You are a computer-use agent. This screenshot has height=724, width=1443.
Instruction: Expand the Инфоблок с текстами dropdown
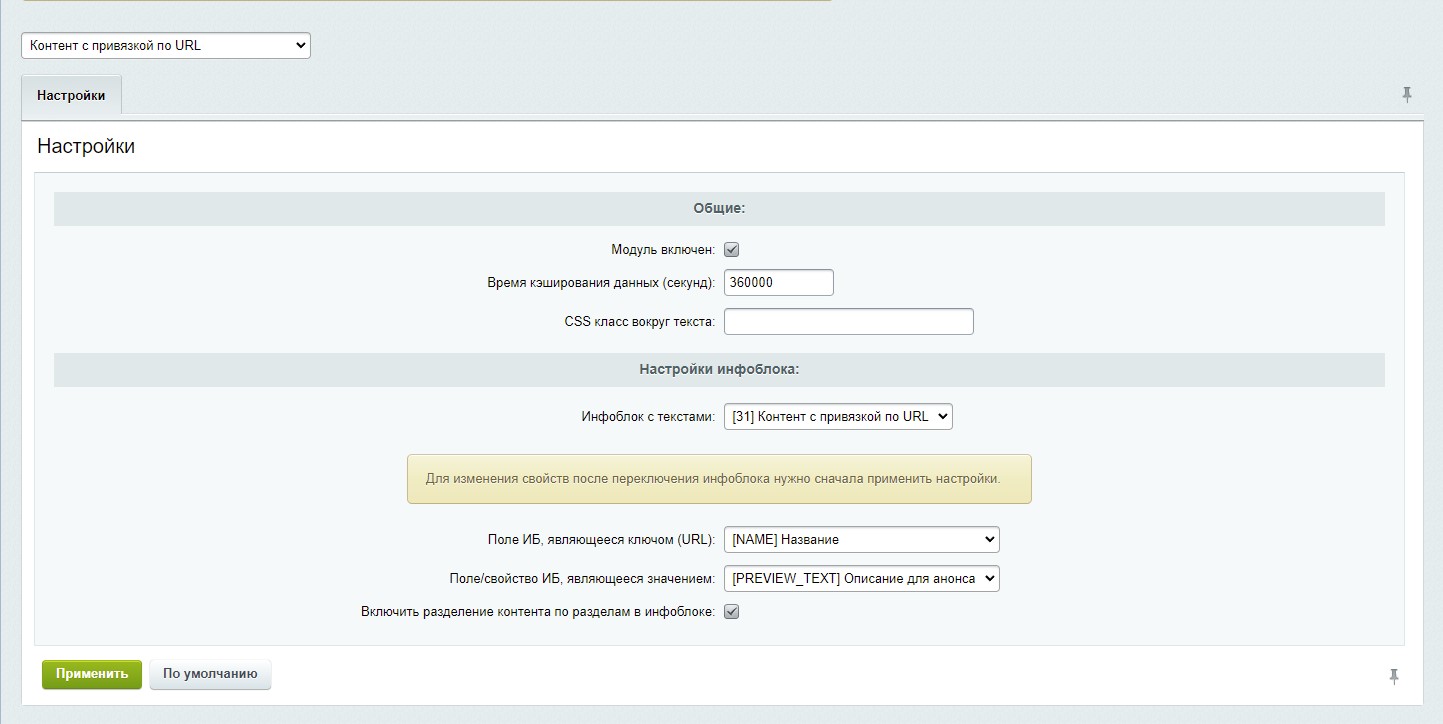click(838, 417)
